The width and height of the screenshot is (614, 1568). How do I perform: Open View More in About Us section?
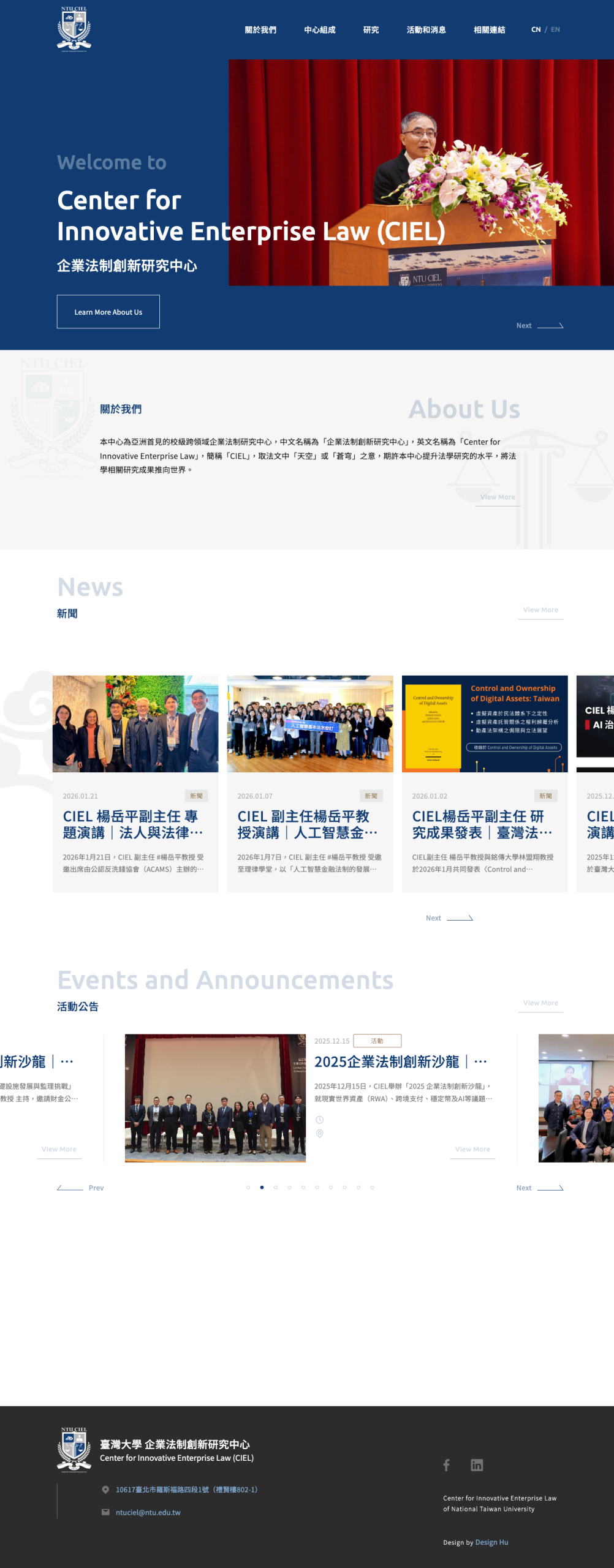click(498, 497)
